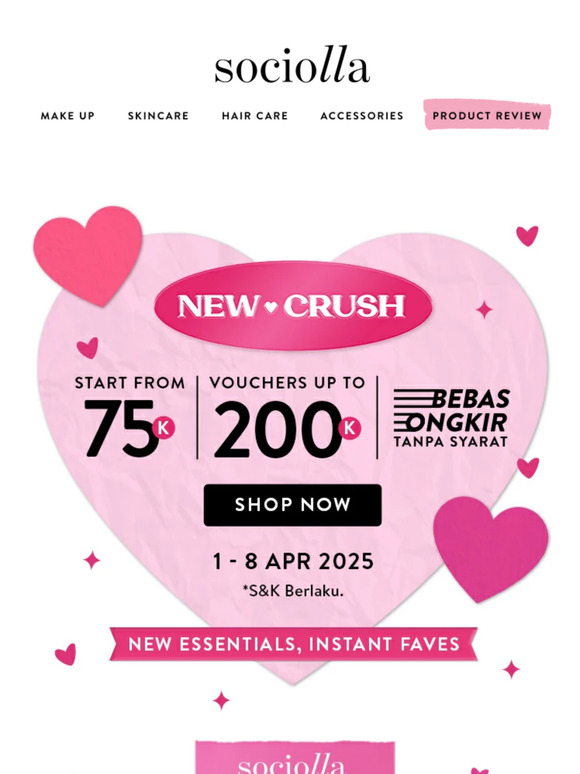Click the New Essentials, Instant Faves ribbon
Screen dimensions: 580x774
[294, 644]
